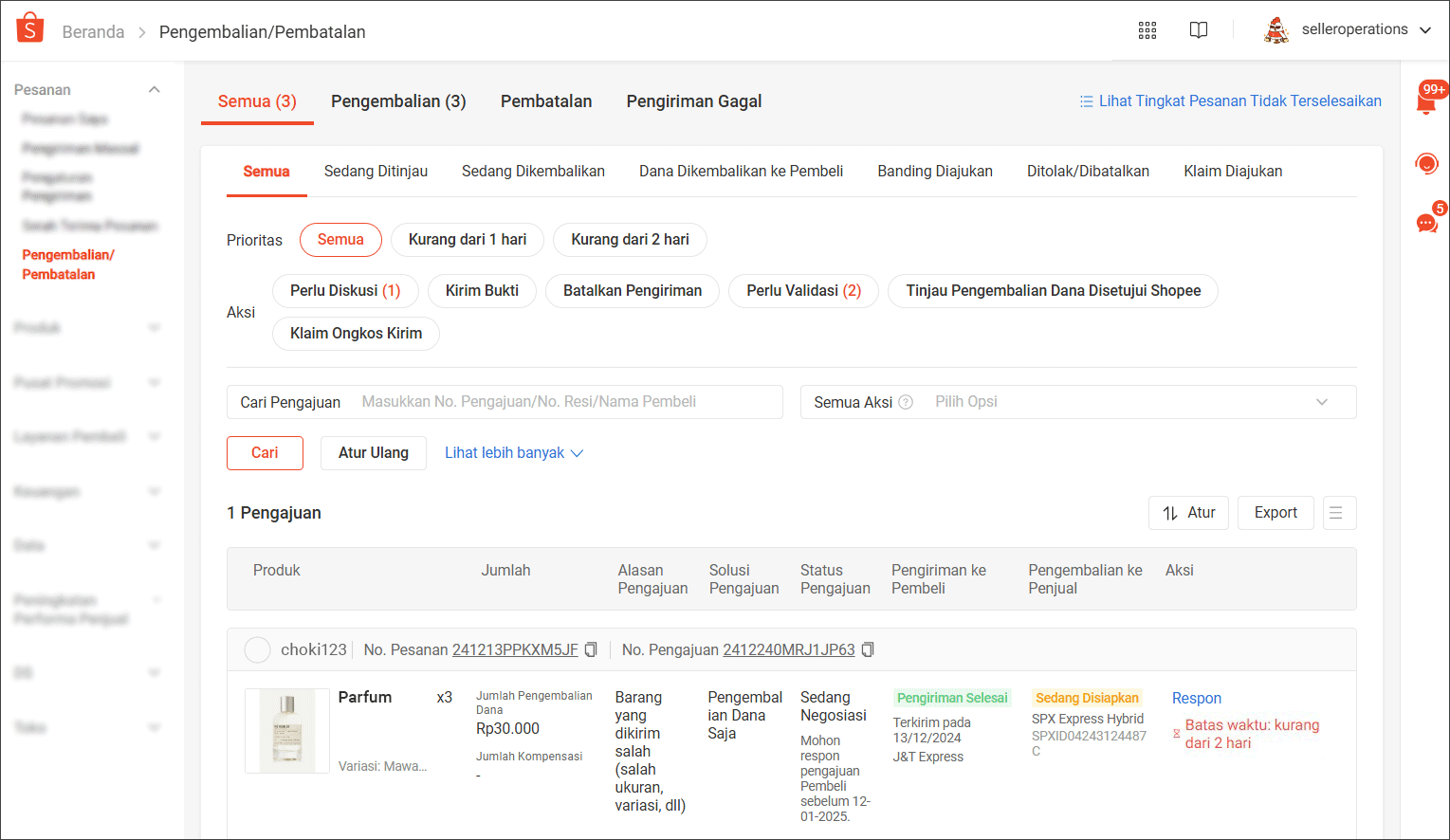The height and width of the screenshot is (840, 1450).
Task: Click the Respon link for Parfum
Action: coord(1196,699)
